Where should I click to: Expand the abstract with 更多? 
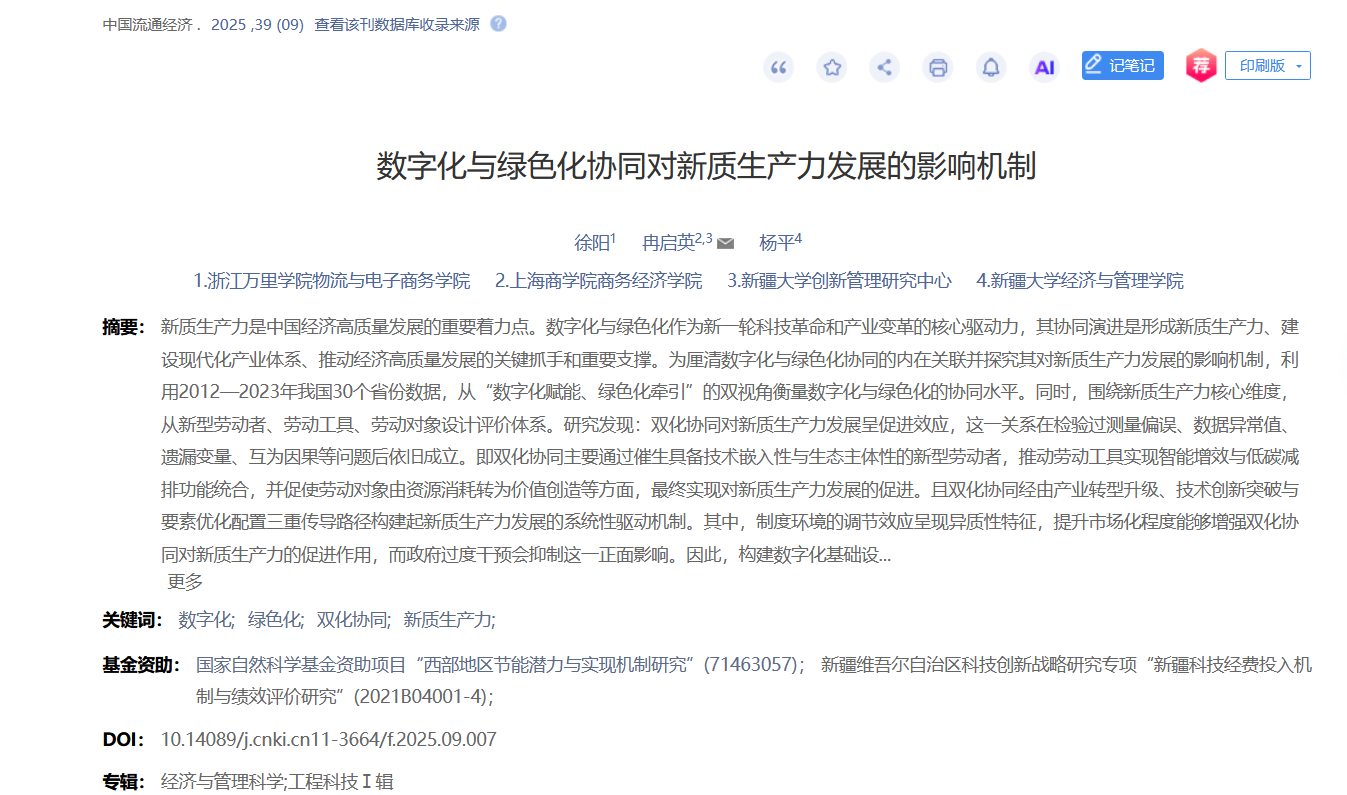(185, 582)
